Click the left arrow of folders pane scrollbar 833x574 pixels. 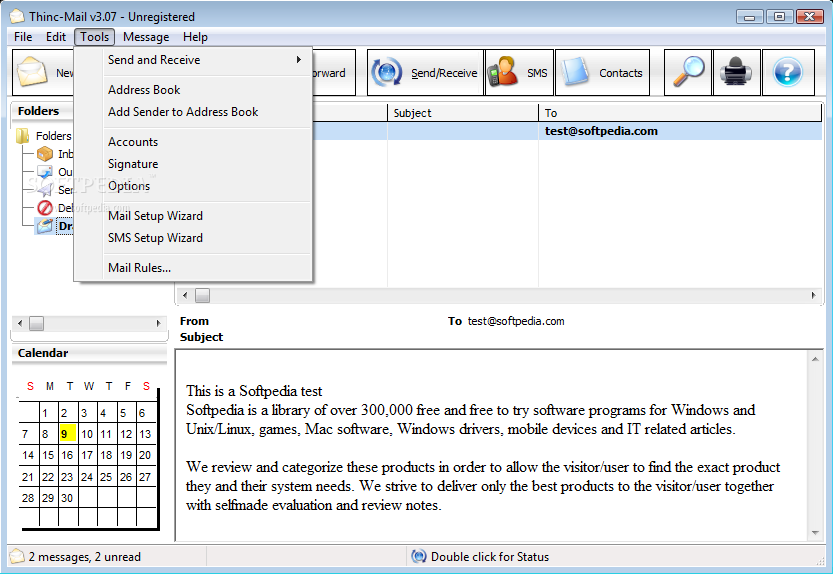(x=20, y=323)
